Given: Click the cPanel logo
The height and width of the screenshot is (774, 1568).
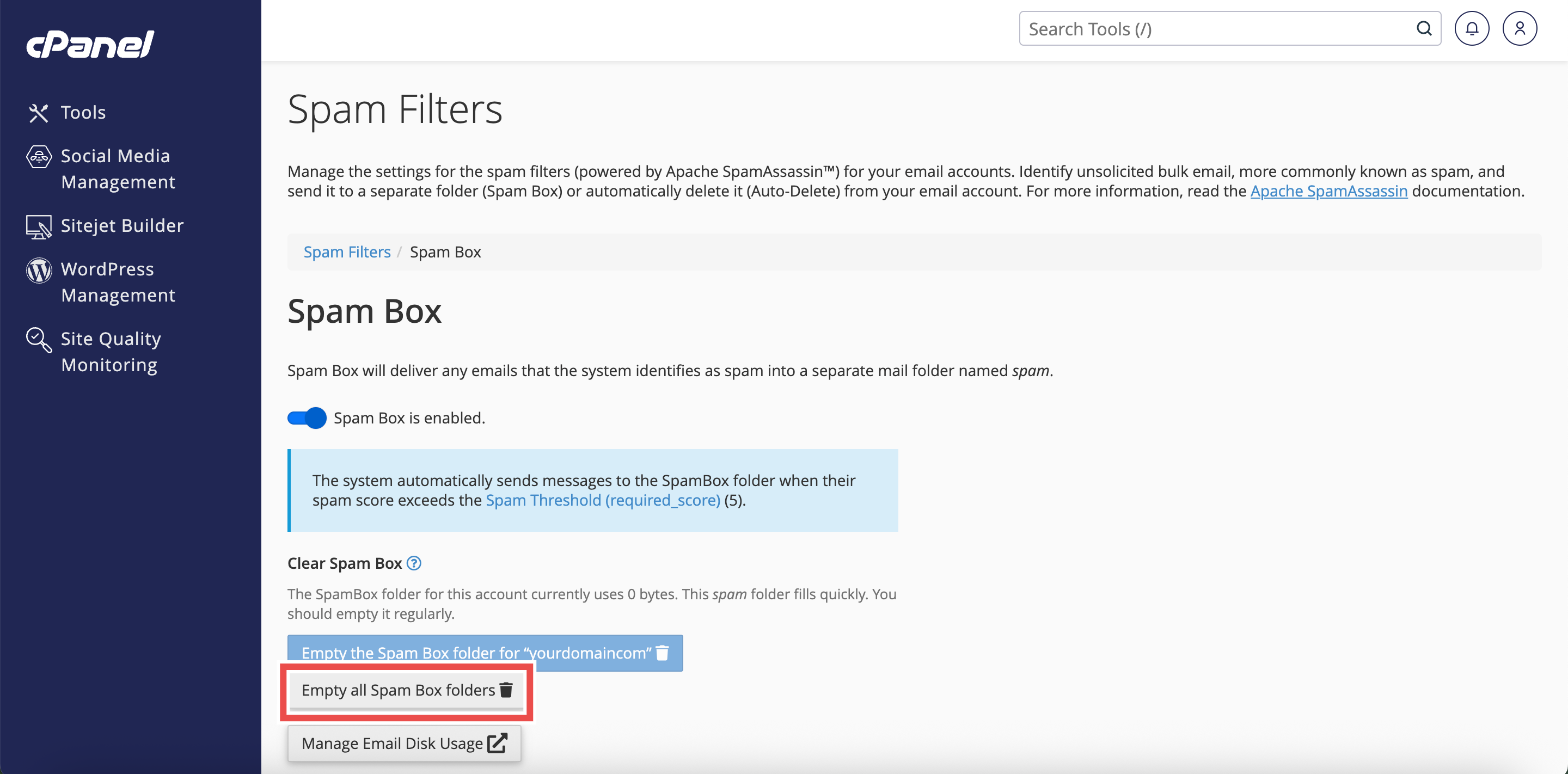Looking at the screenshot, I should pos(90,45).
